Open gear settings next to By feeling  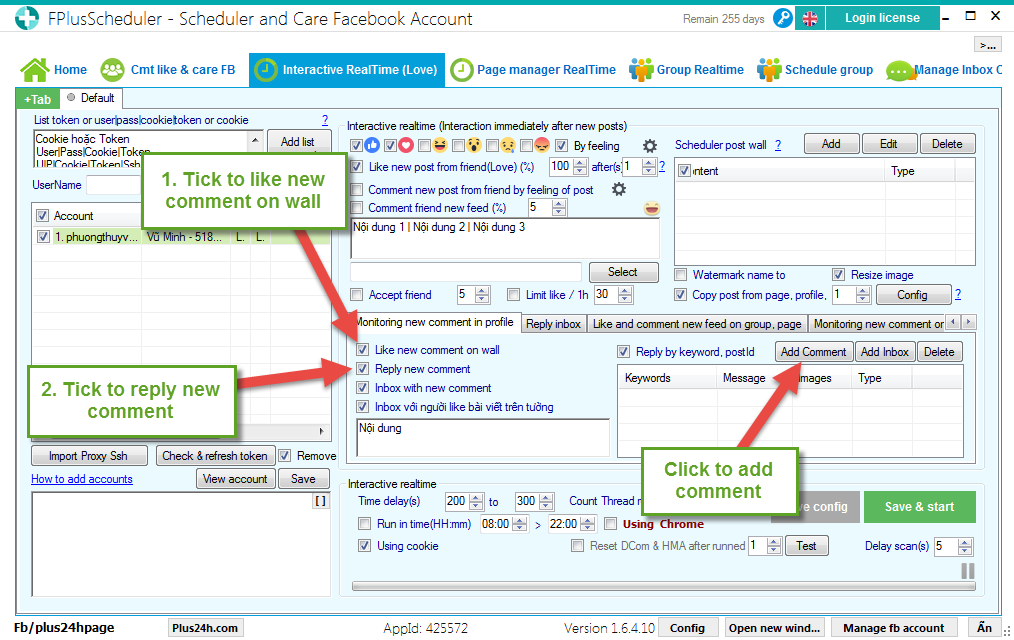(650, 145)
